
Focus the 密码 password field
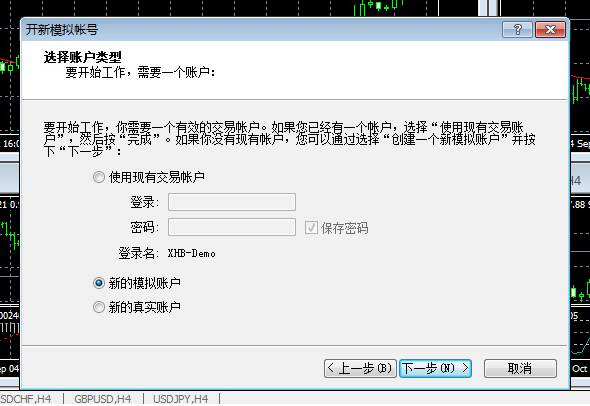pyautogui.click(x=232, y=227)
